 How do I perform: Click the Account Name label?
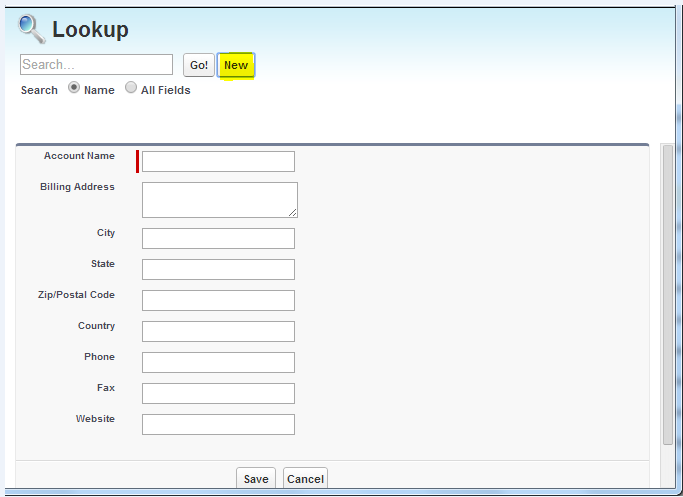point(79,156)
